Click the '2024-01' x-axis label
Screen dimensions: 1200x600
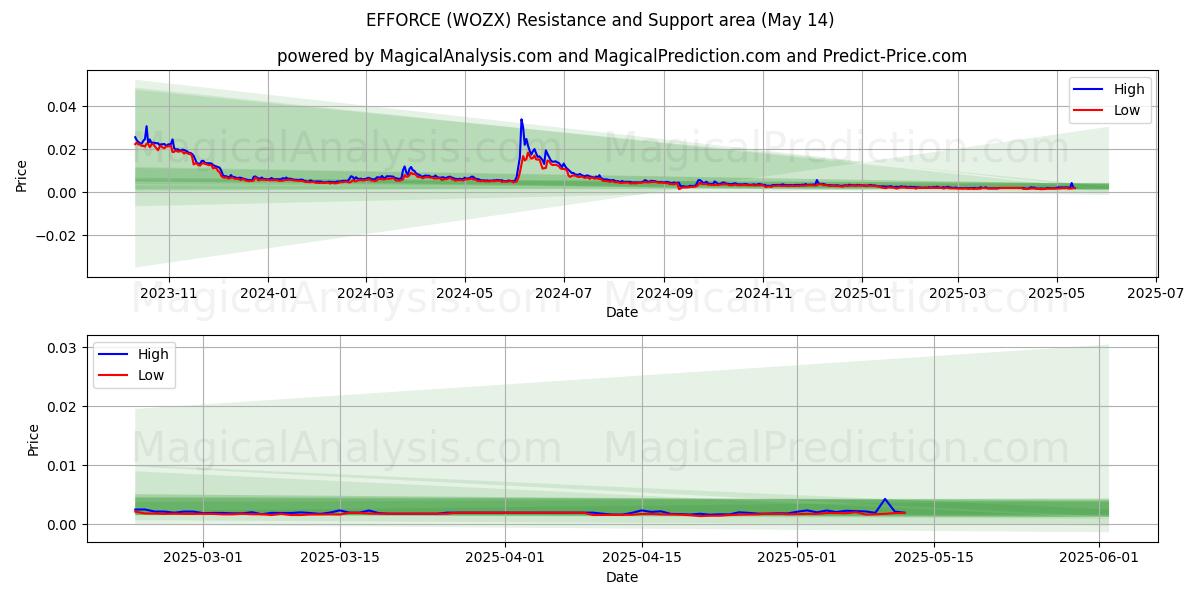point(268,293)
